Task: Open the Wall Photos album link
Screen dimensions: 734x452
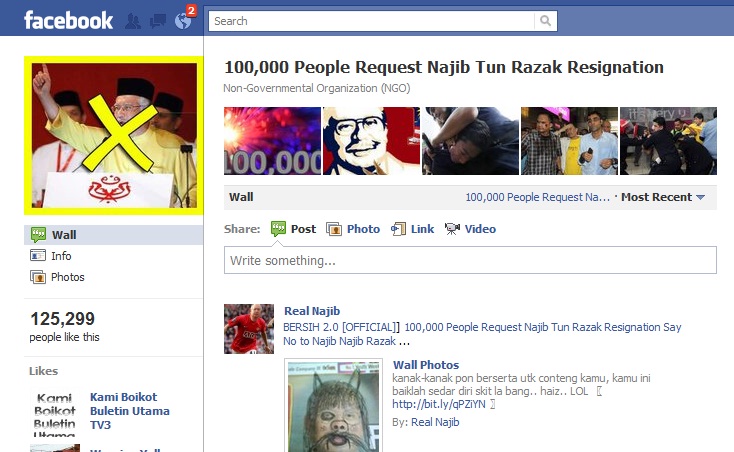Action: coord(426,365)
